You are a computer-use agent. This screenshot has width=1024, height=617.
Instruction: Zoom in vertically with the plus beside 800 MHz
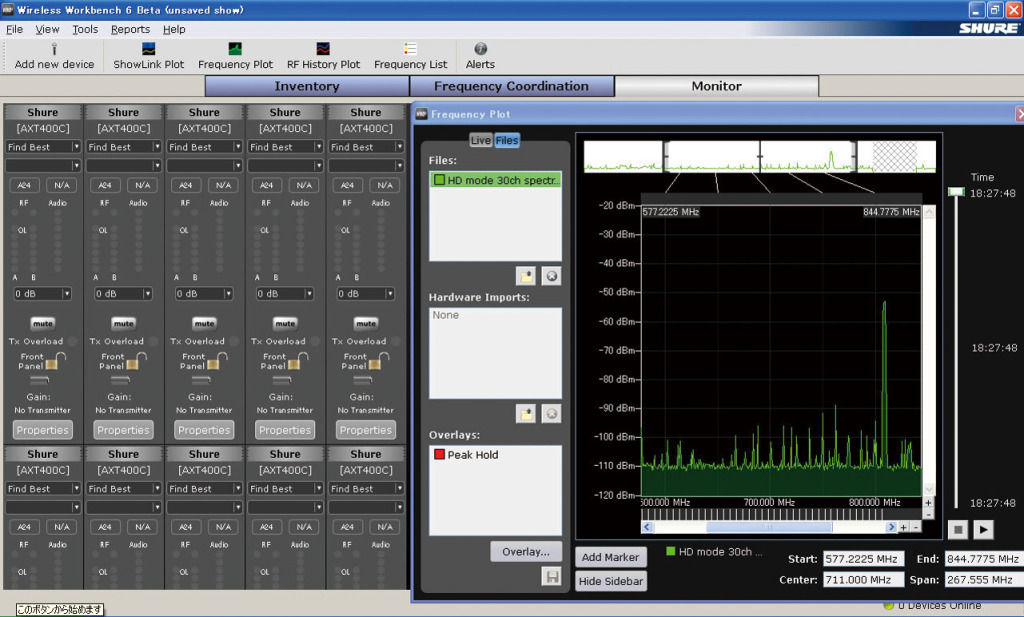[928, 503]
